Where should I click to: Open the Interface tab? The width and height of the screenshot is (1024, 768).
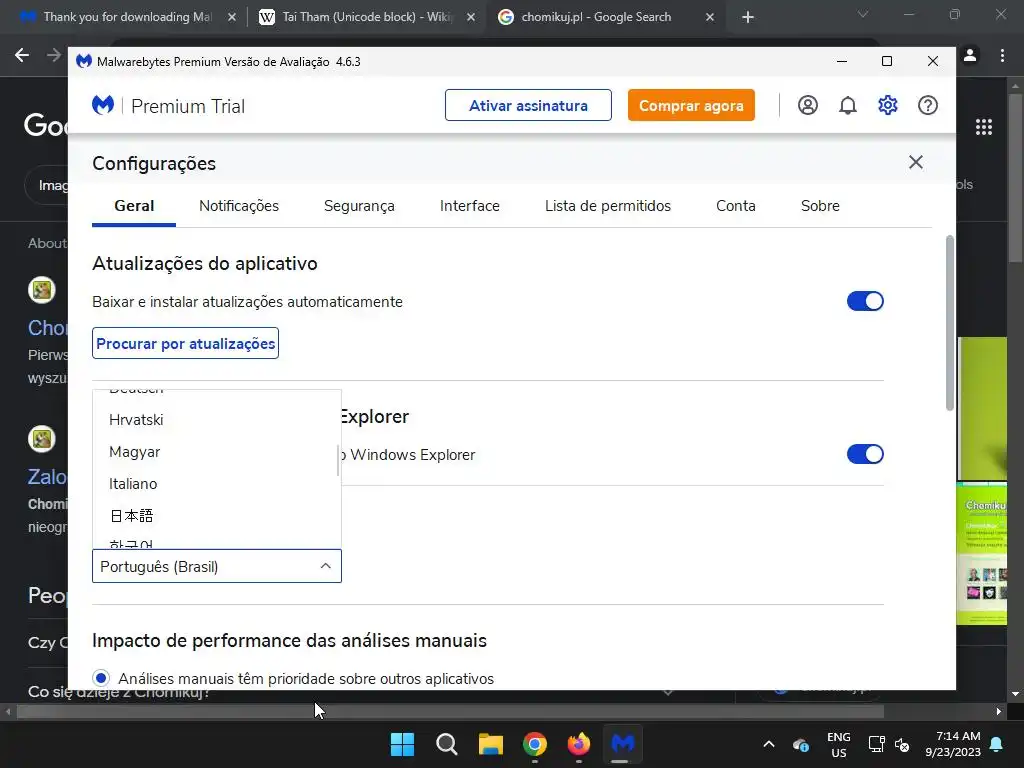[x=470, y=206]
